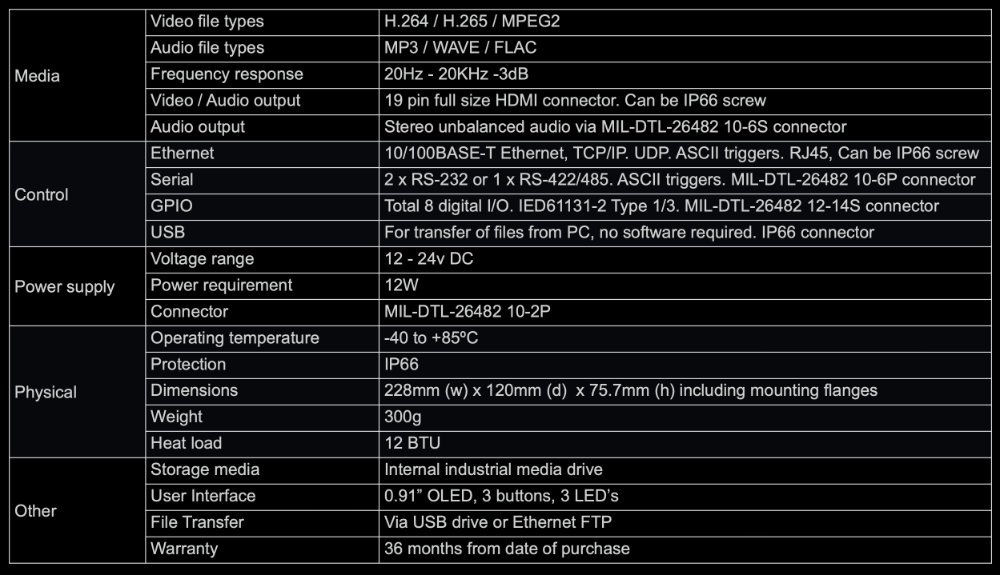Select the Control category cell
Image resolution: width=1000 pixels, height=575 pixels.
click(x=41, y=194)
